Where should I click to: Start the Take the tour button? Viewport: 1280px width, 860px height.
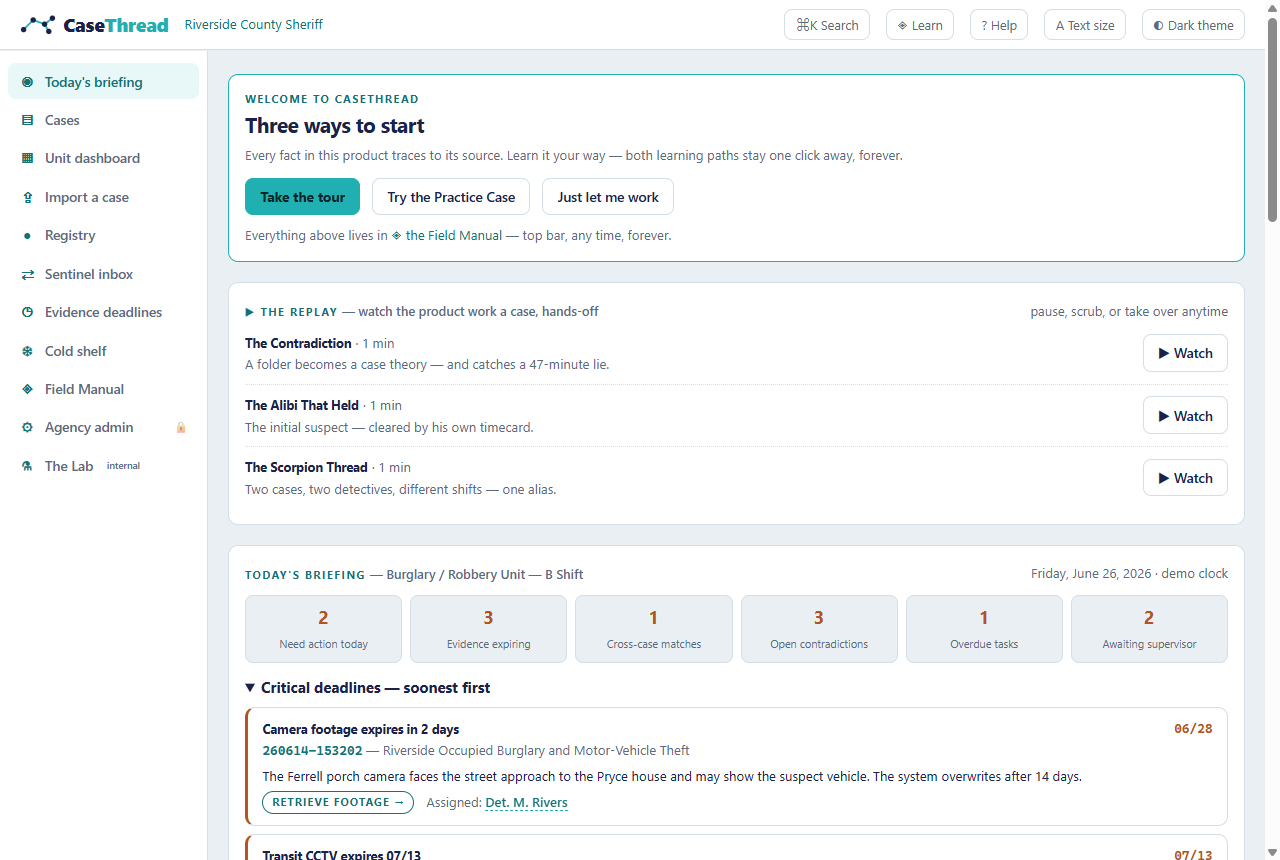tap(302, 197)
